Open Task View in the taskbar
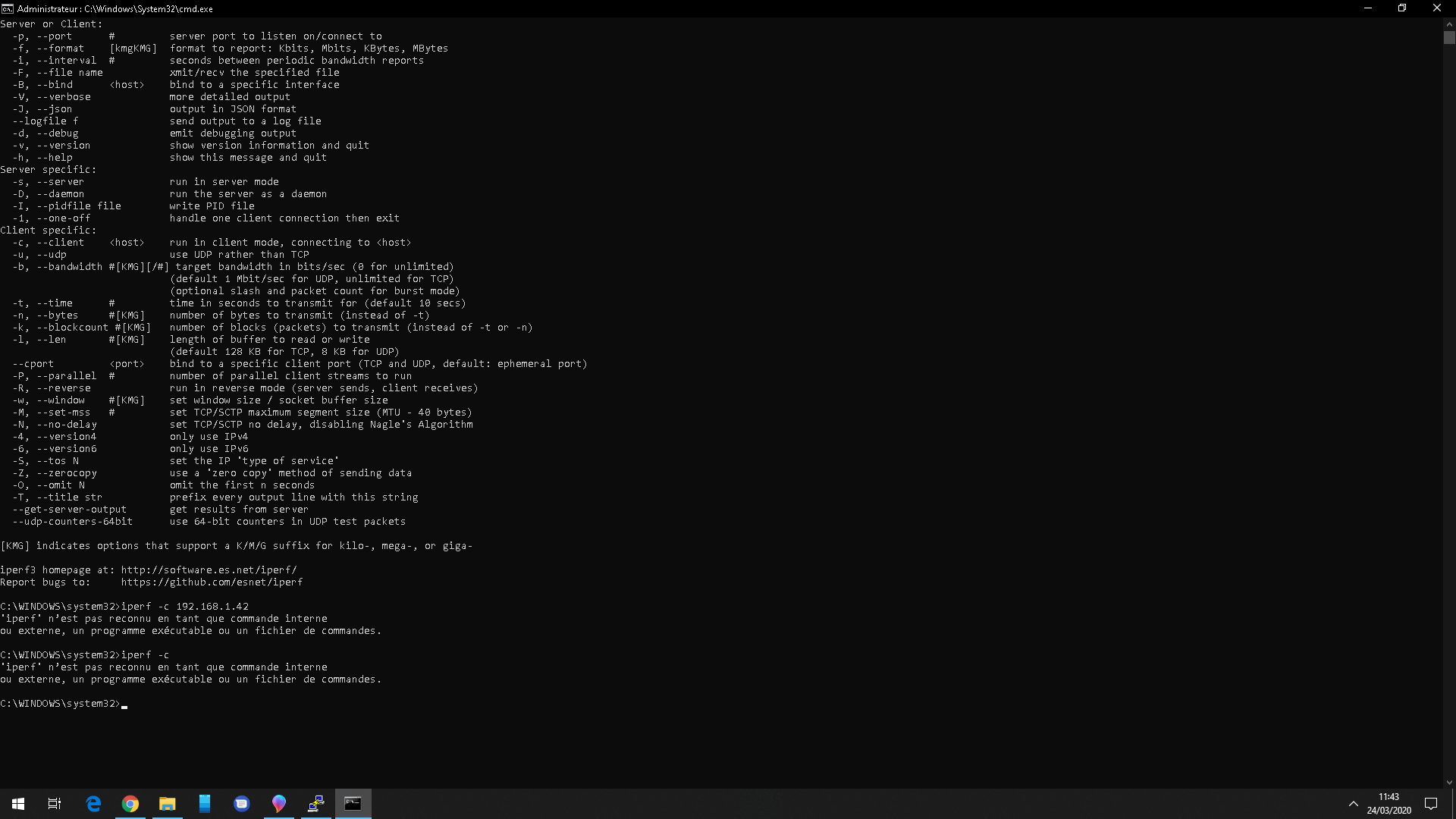Image resolution: width=1456 pixels, height=819 pixels. pos(55,804)
